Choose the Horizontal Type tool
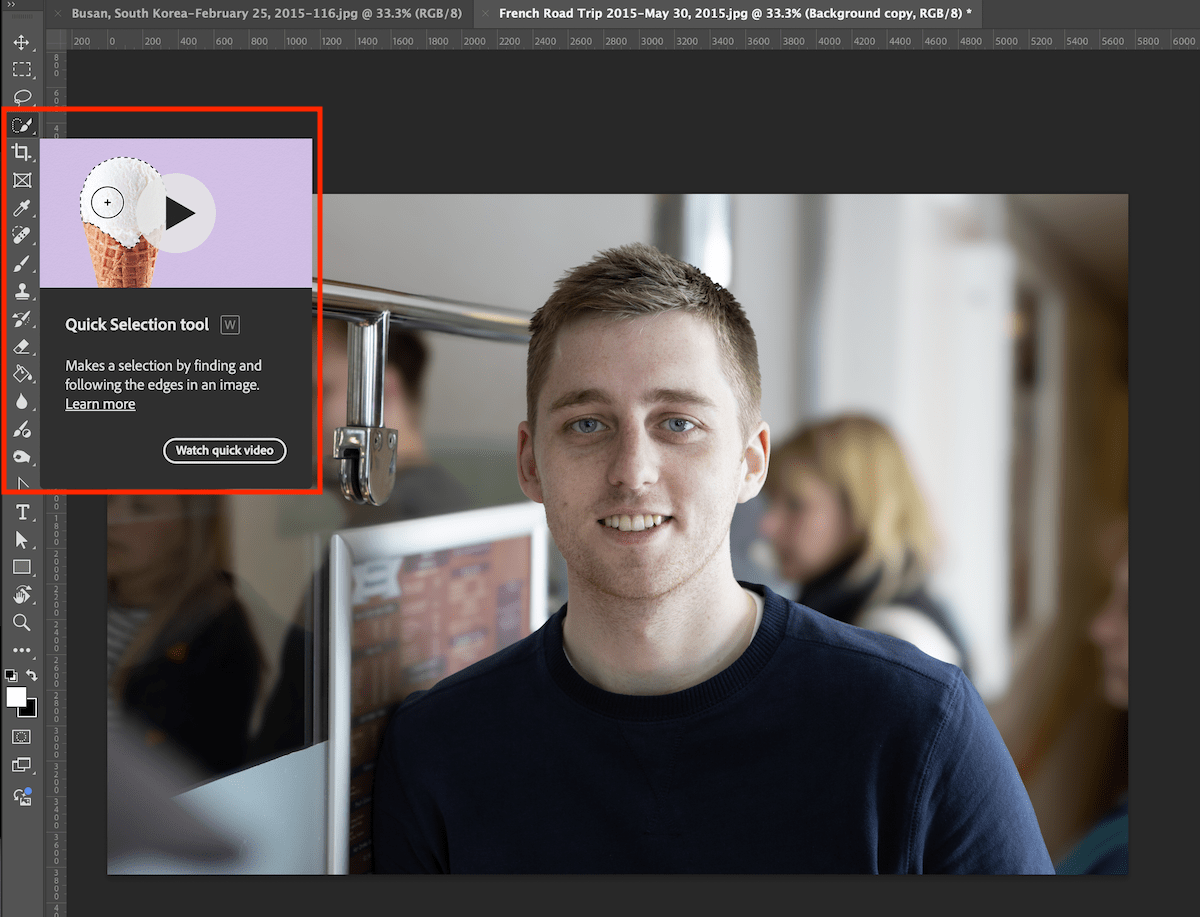 point(22,511)
